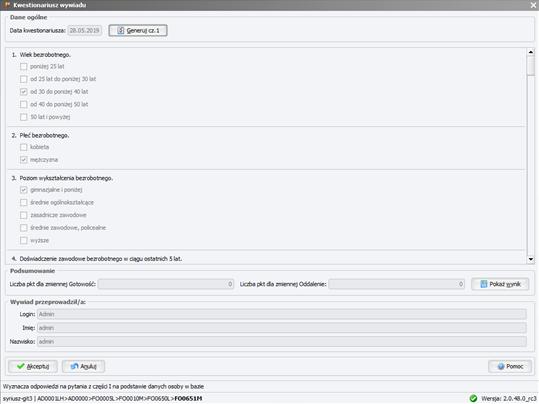Tick the 'wyższe' education checkbox
The width and height of the screenshot is (539, 404).
click(x=23, y=240)
